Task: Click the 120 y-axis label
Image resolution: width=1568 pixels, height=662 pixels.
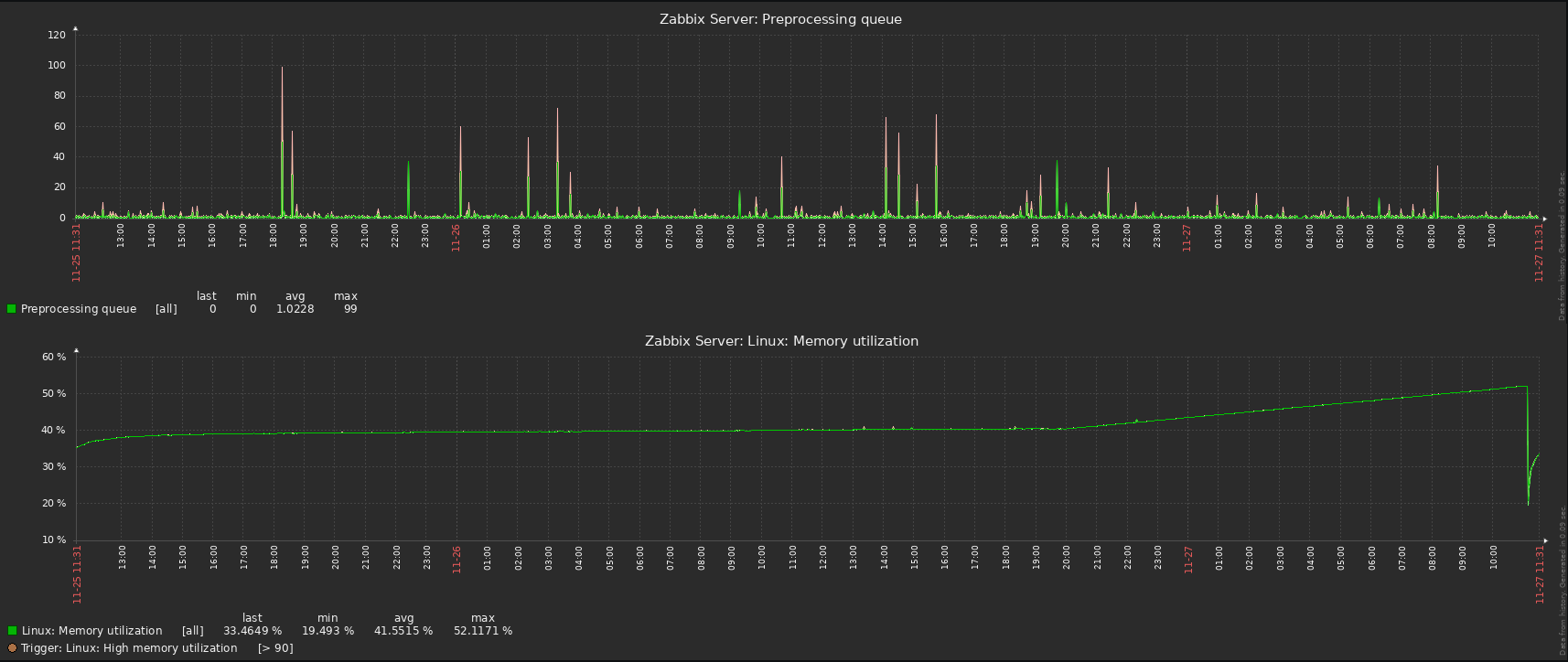Action: pyautogui.click(x=57, y=35)
